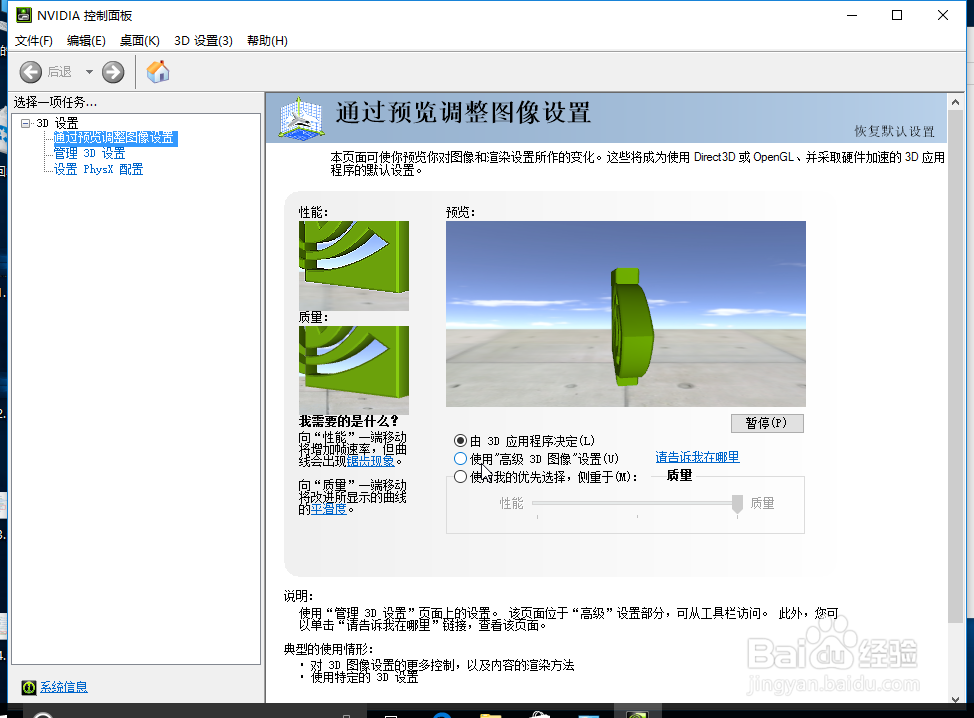Open the Back history dropdown arrow

[89, 72]
